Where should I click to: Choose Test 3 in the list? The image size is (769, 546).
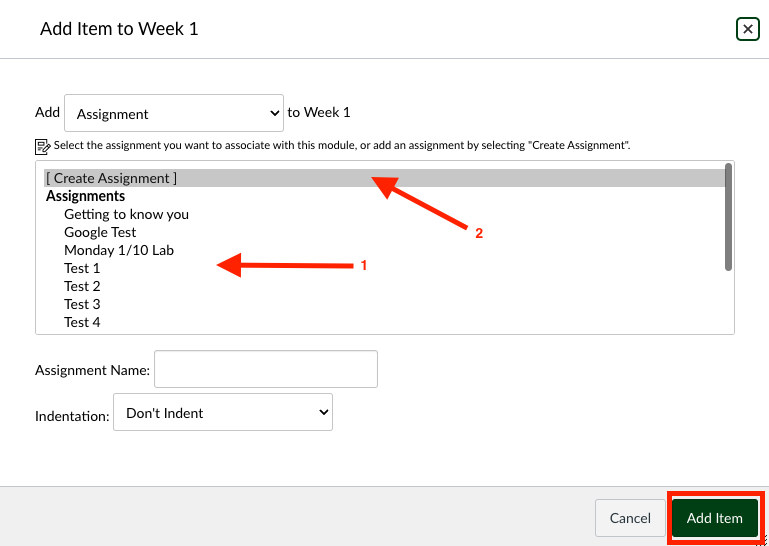[82, 304]
